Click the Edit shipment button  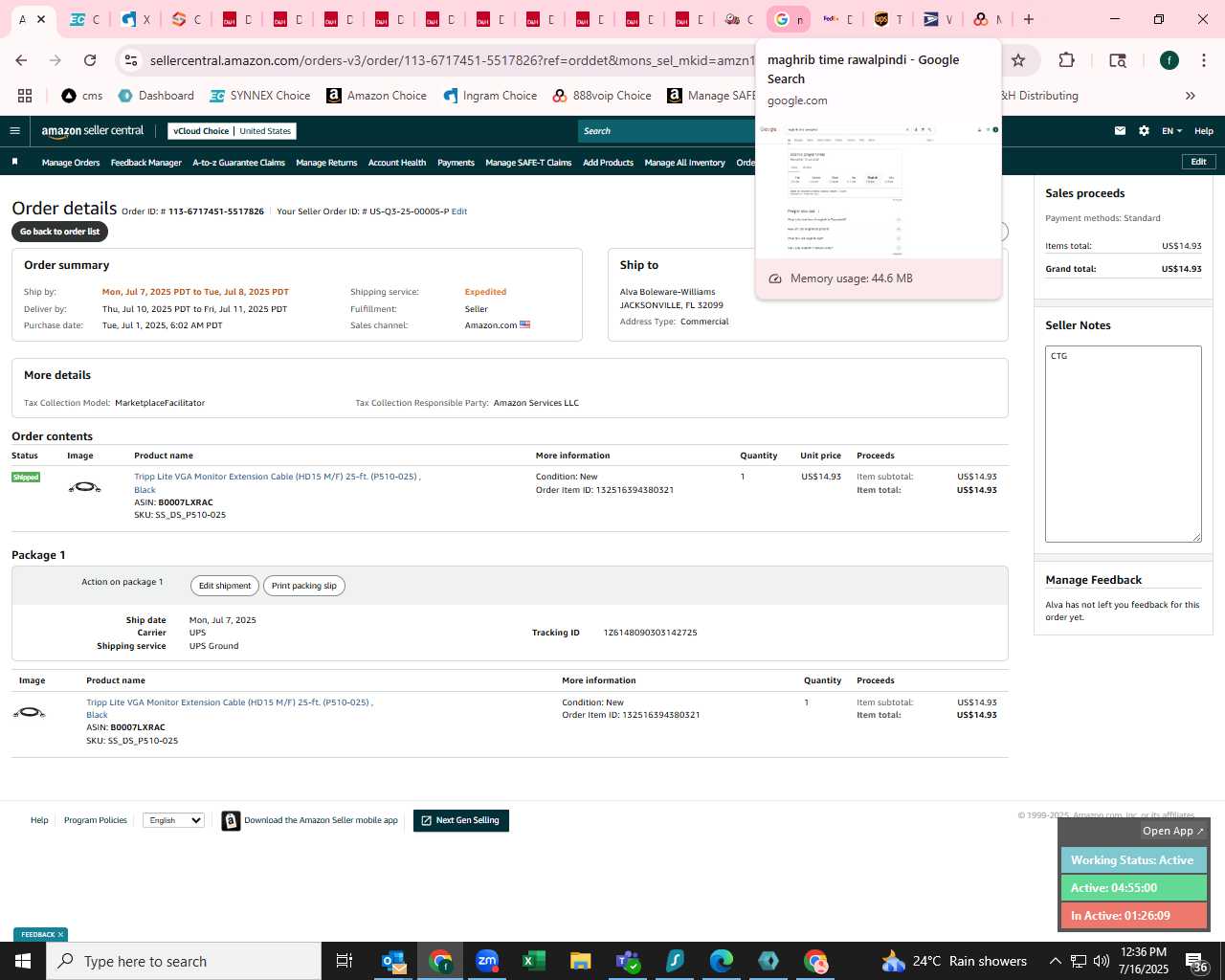click(225, 586)
